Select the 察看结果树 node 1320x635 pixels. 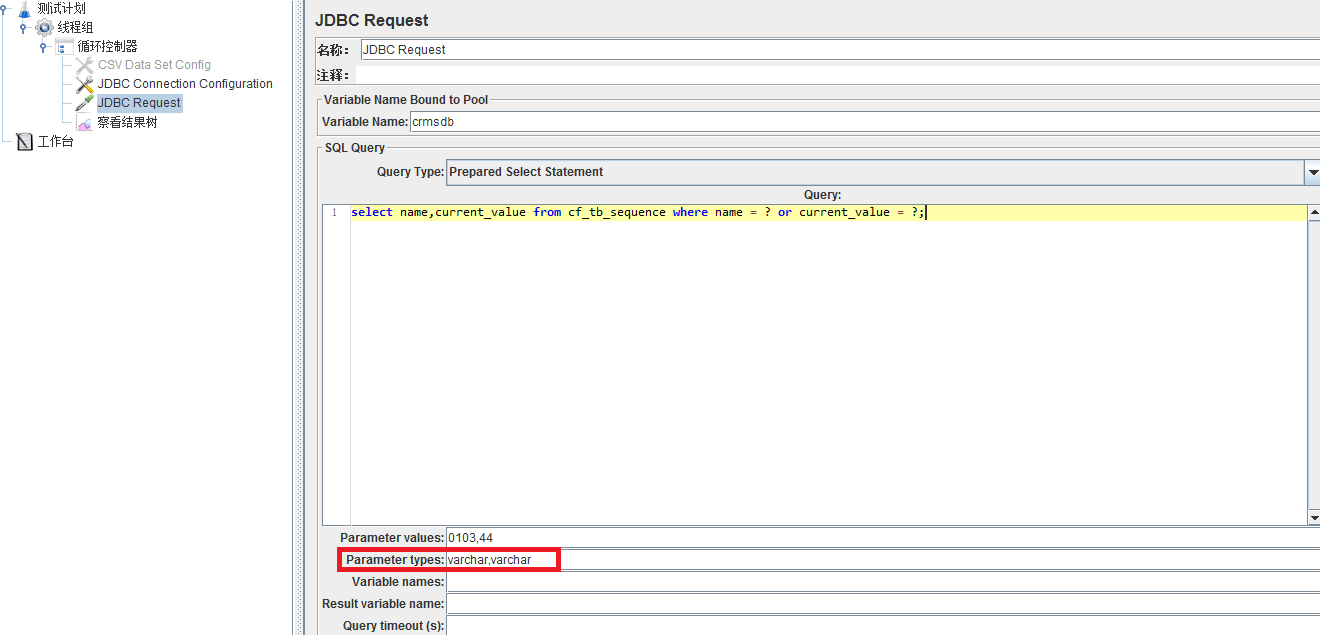click(127, 122)
